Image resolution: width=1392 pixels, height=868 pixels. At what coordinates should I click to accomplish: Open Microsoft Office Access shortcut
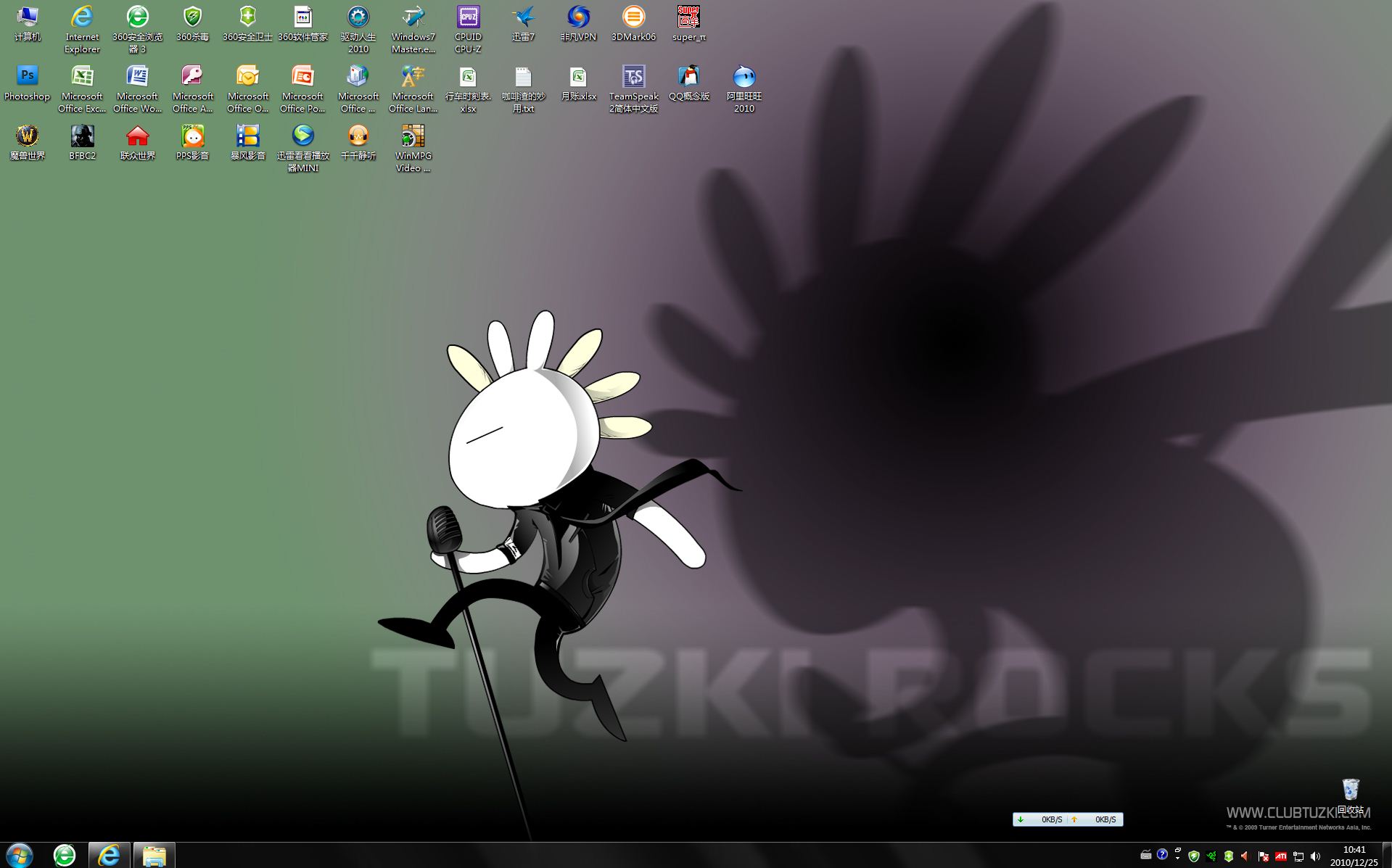(192, 89)
